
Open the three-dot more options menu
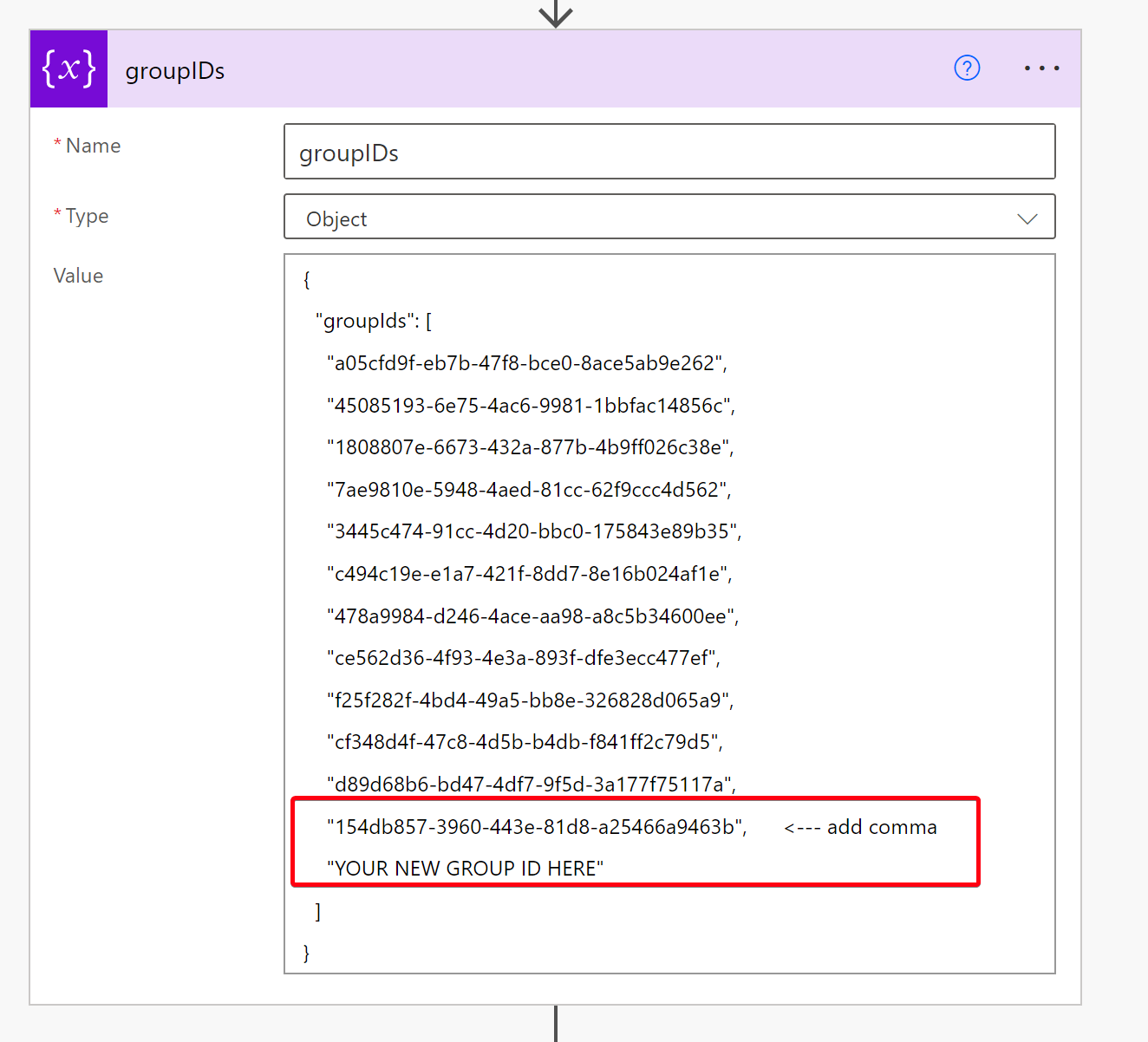point(1041,68)
